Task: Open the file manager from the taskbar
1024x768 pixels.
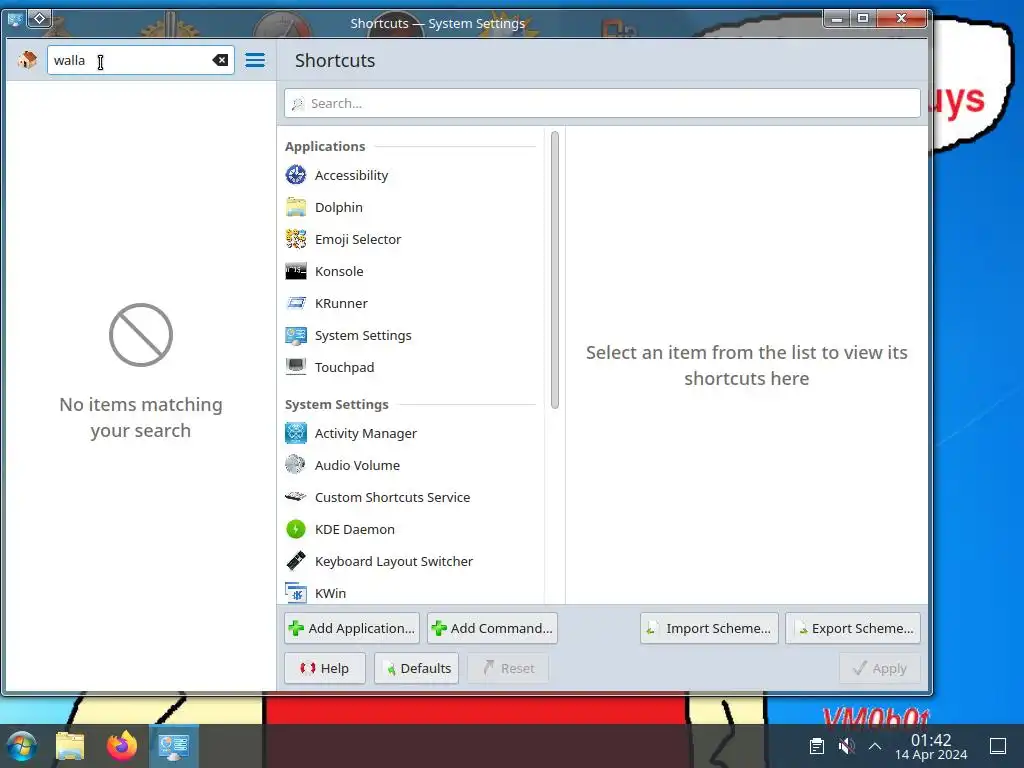Action: tap(70, 746)
